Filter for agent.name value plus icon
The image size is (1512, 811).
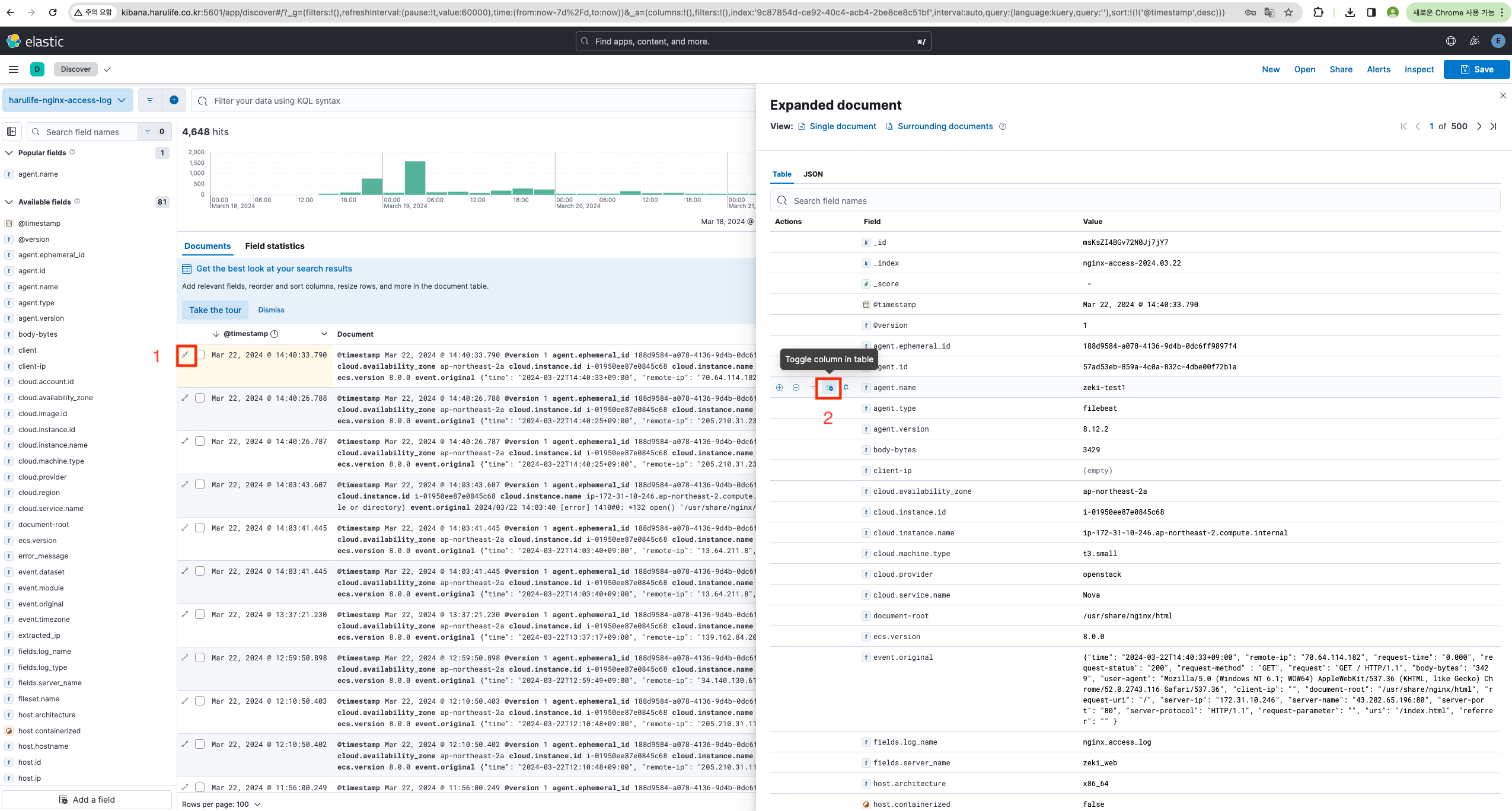779,388
